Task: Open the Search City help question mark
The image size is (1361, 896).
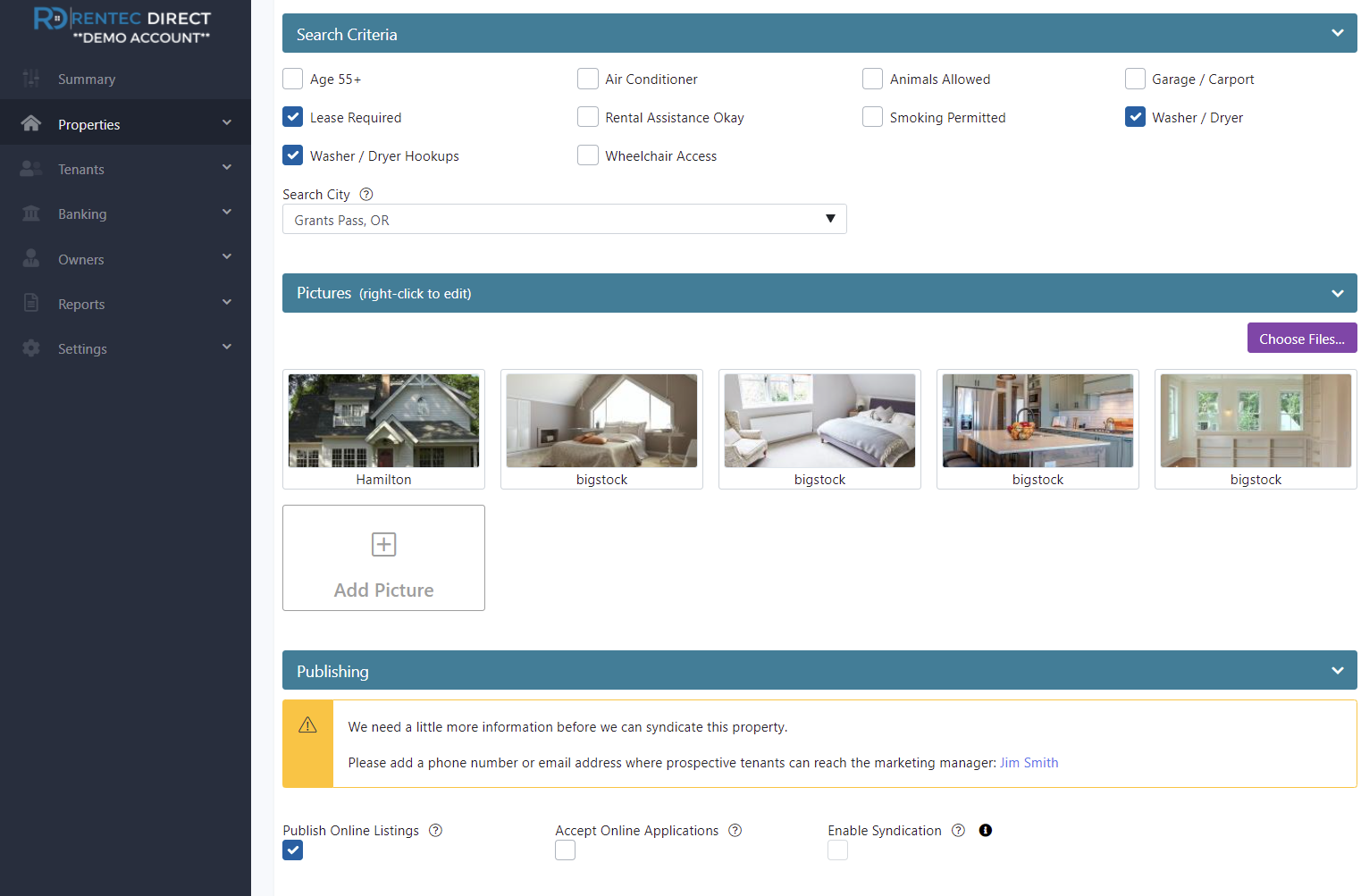Action: (x=365, y=194)
